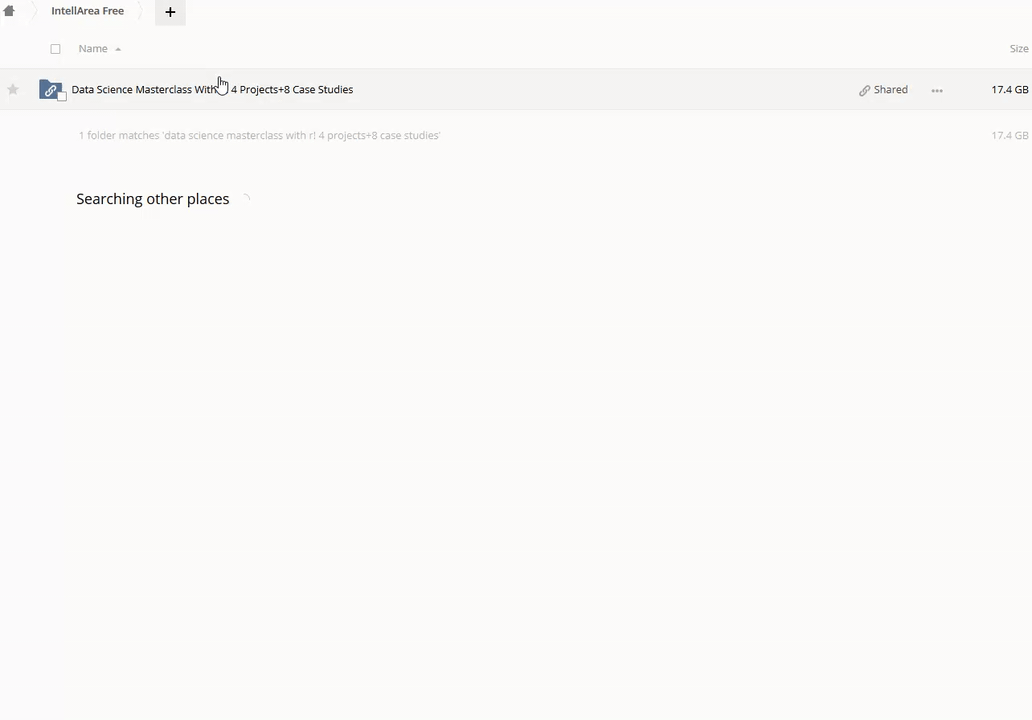
Task: Open Data Science Masterclass folder name
Action: [x=212, y=89]
